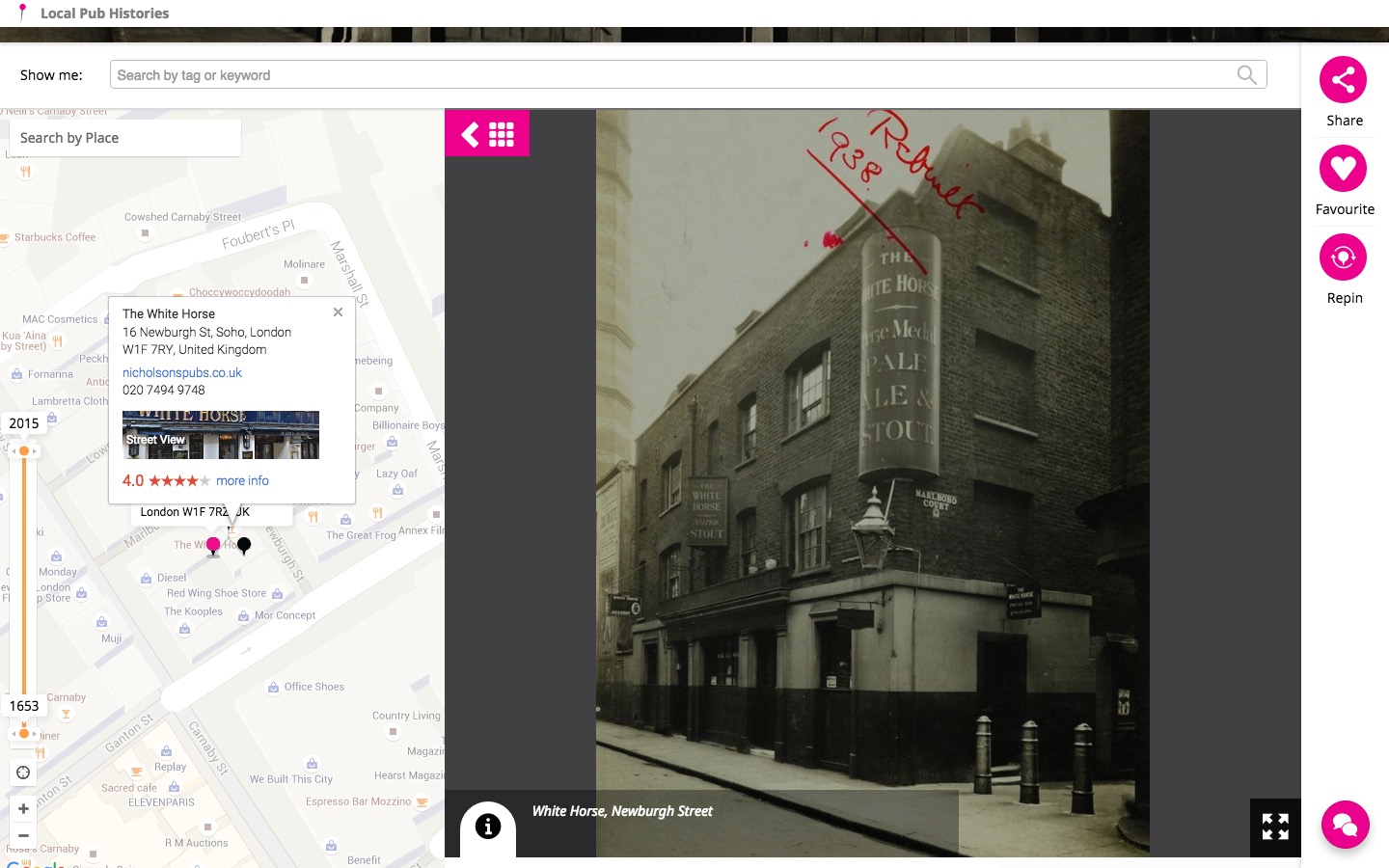Favourite this photo with heart icon
This screenshot has height=868, width=1389.
[x=1343, y=169]
